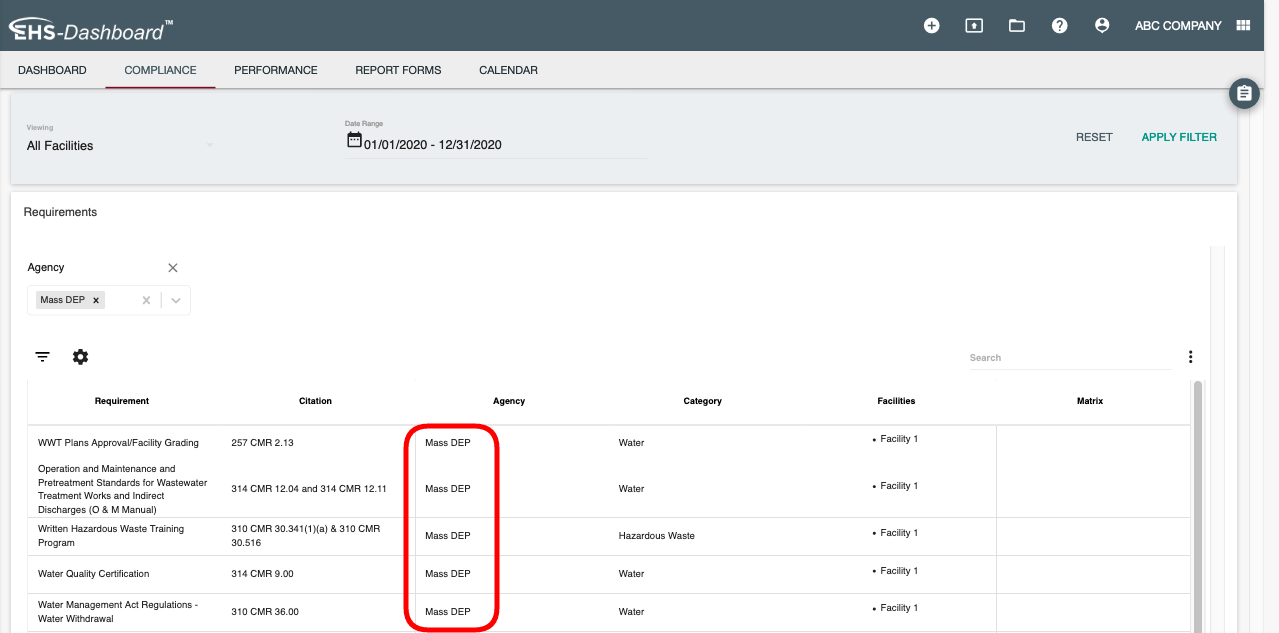The height and width of the screenshot is (633, 1279).
Task: Expand the Agency filter dropdown arrow
Action: pos(176,300)
